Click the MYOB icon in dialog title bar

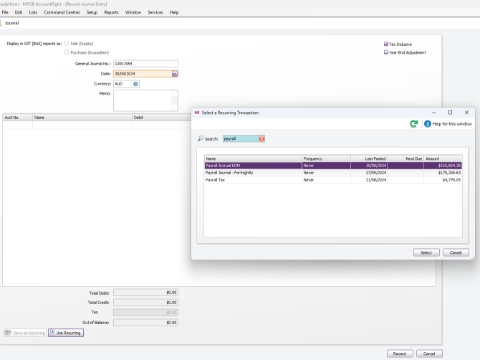click(x=197, y=113)
